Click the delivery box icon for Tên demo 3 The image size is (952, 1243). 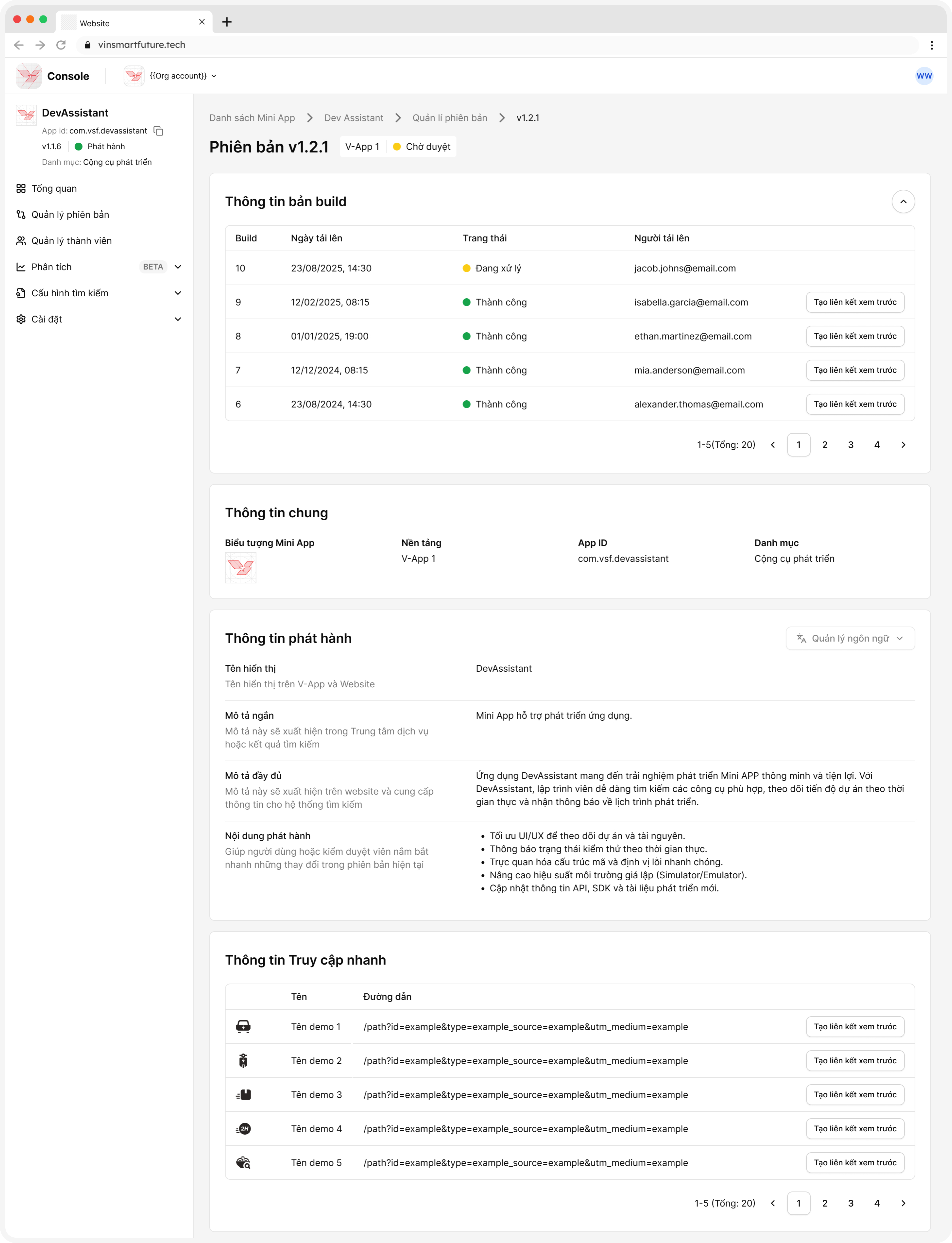tap(243, 1094)
